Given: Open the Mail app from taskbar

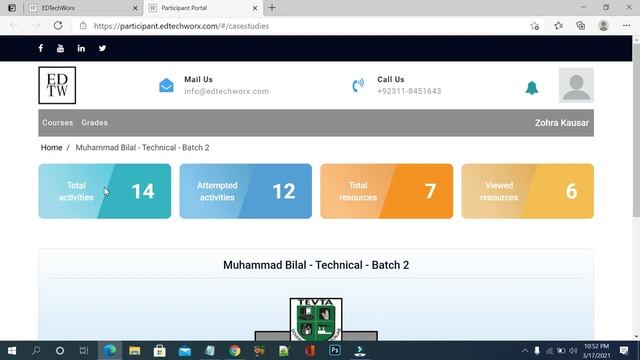Looking at the screenshot, I should point(184,351).
